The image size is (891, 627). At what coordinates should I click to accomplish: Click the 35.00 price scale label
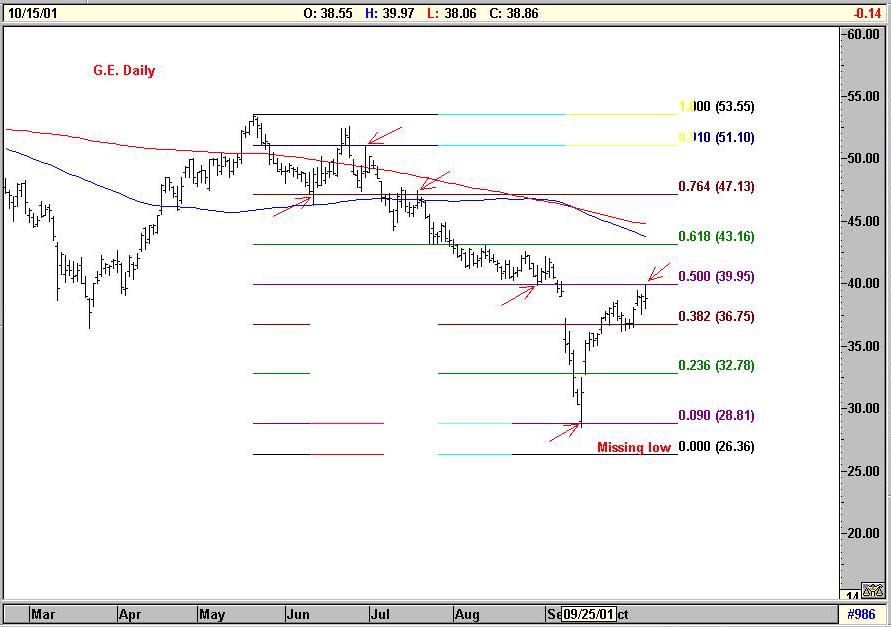[x=863, y=346]
